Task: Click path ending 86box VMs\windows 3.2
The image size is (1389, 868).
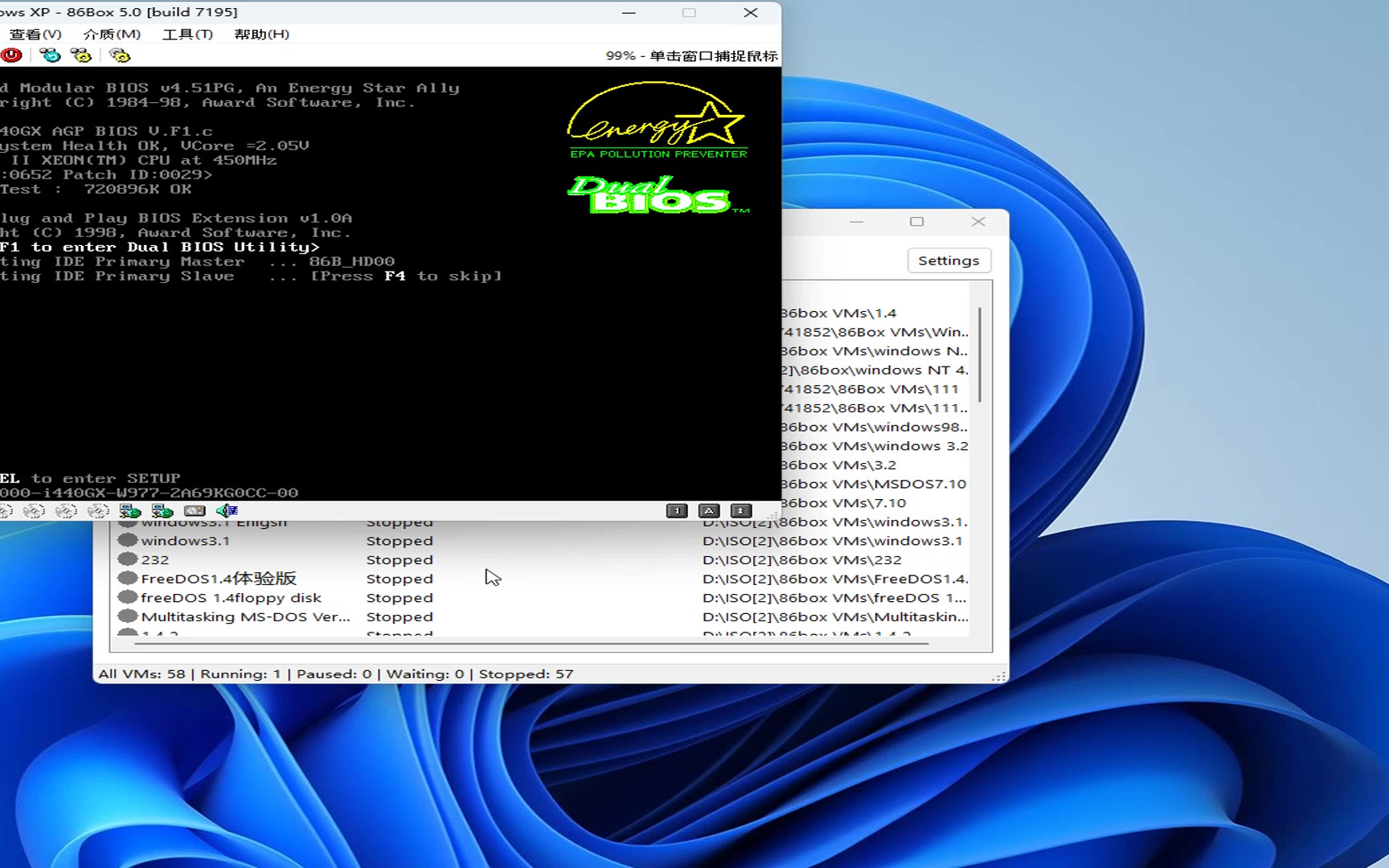Action: click(875, 446)
